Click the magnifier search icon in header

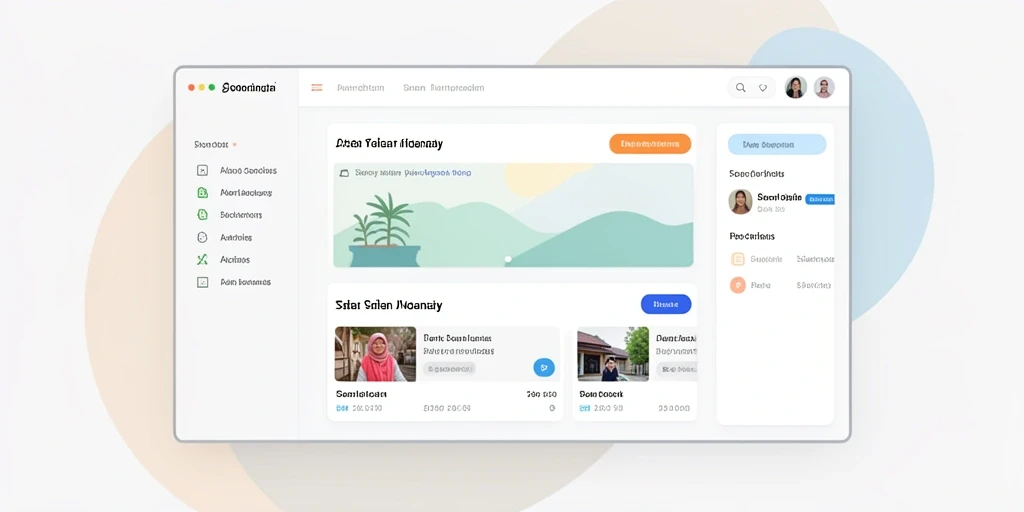pyautogui.click(x=741, y=88)
